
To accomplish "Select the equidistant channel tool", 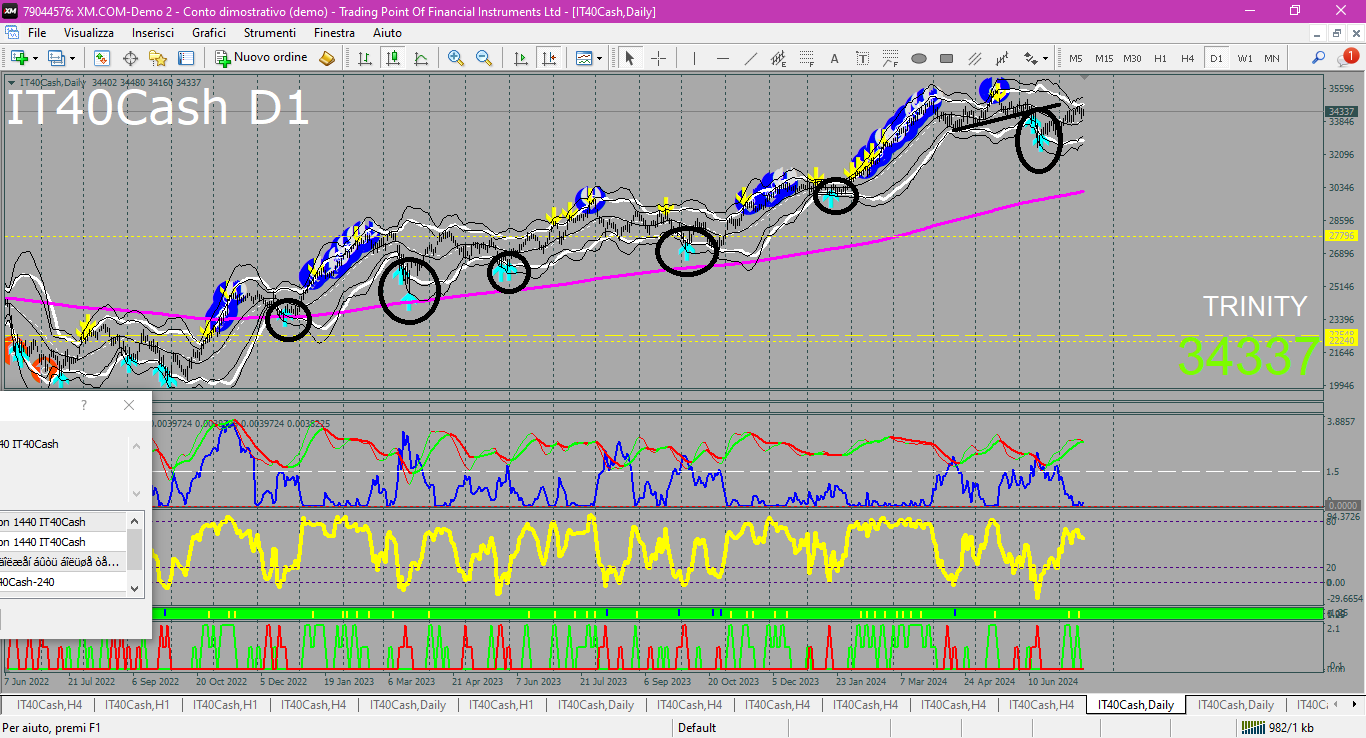I will pyautogui.click(x=778, y=58).
